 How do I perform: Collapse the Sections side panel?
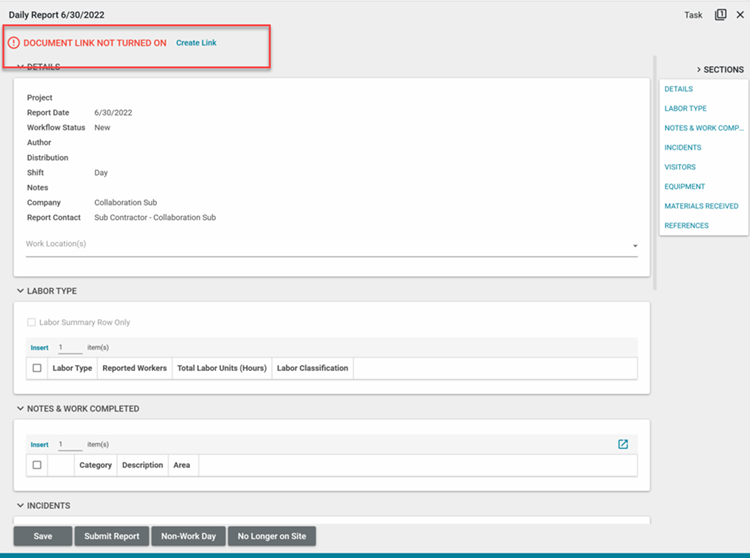(x=699, y=70)
